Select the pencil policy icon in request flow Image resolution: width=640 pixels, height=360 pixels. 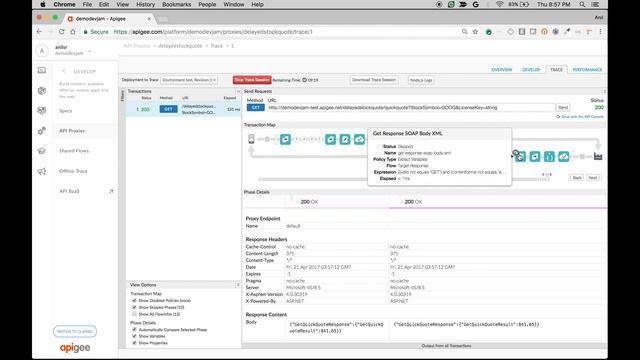point(345,140)
